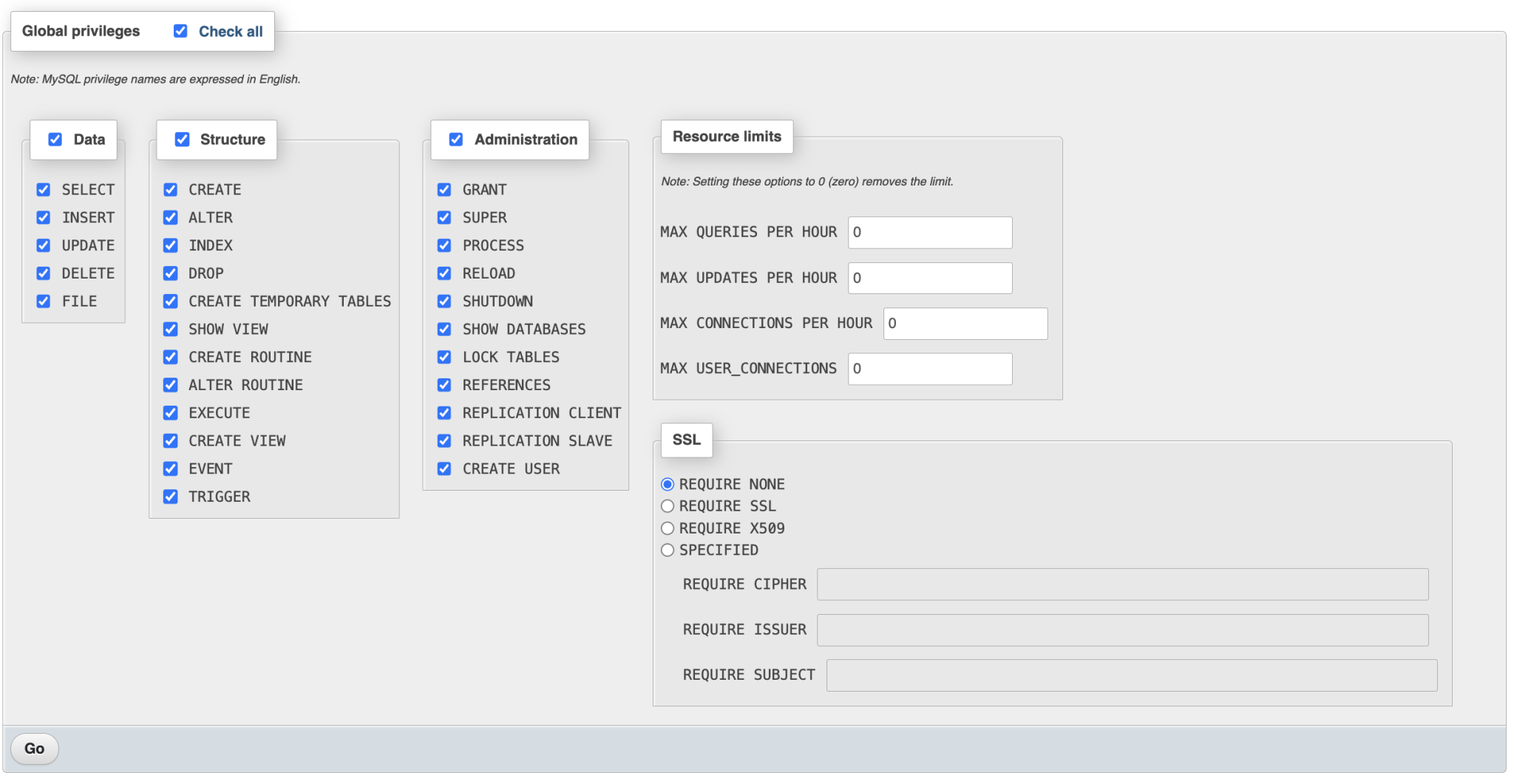
Task: Choose the SPECIFIED SSL option
Action: tap(668, 550)
